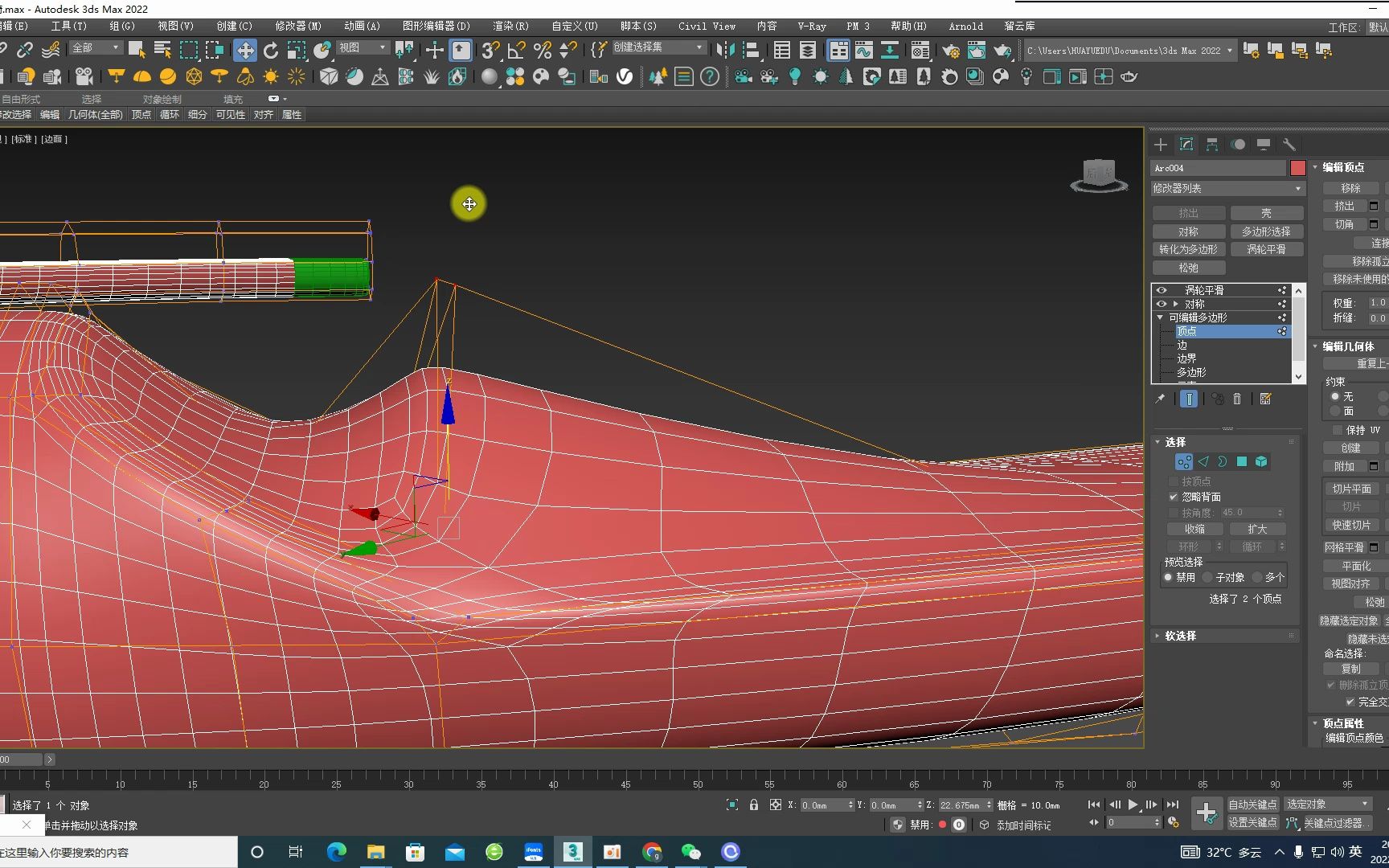Open the 修改器列表 dropdown
Image resolution: width=1389 pixels, height=868 pixels.
pos(1227,188)
